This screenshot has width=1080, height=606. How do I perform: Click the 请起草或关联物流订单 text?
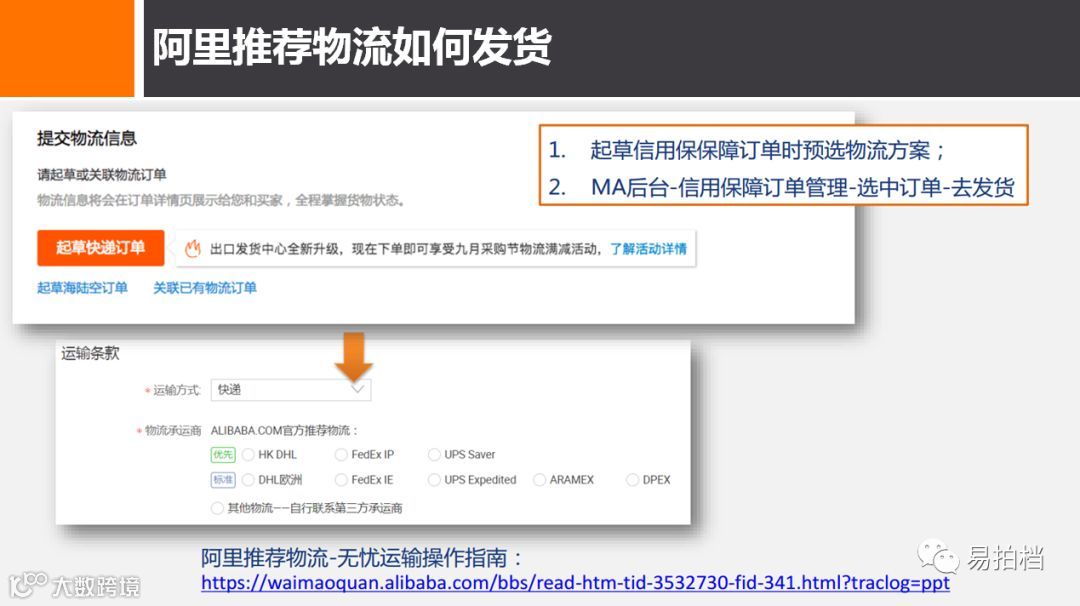102,175
